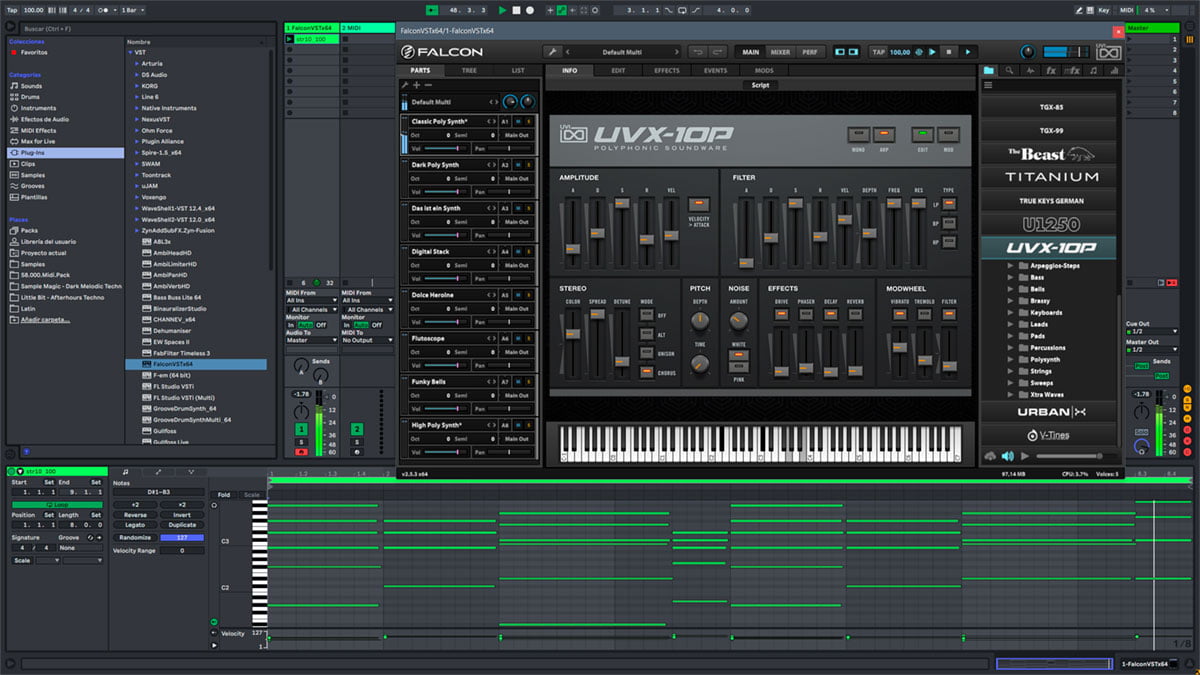
Task: Open the Falcon browser hamburger menu
Action: (989, 86)
